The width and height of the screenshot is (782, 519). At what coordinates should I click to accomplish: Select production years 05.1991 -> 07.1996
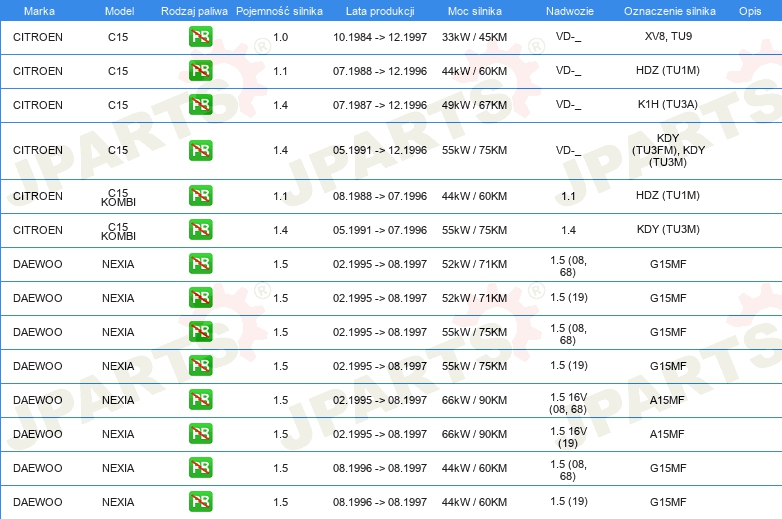coord(380,230)
